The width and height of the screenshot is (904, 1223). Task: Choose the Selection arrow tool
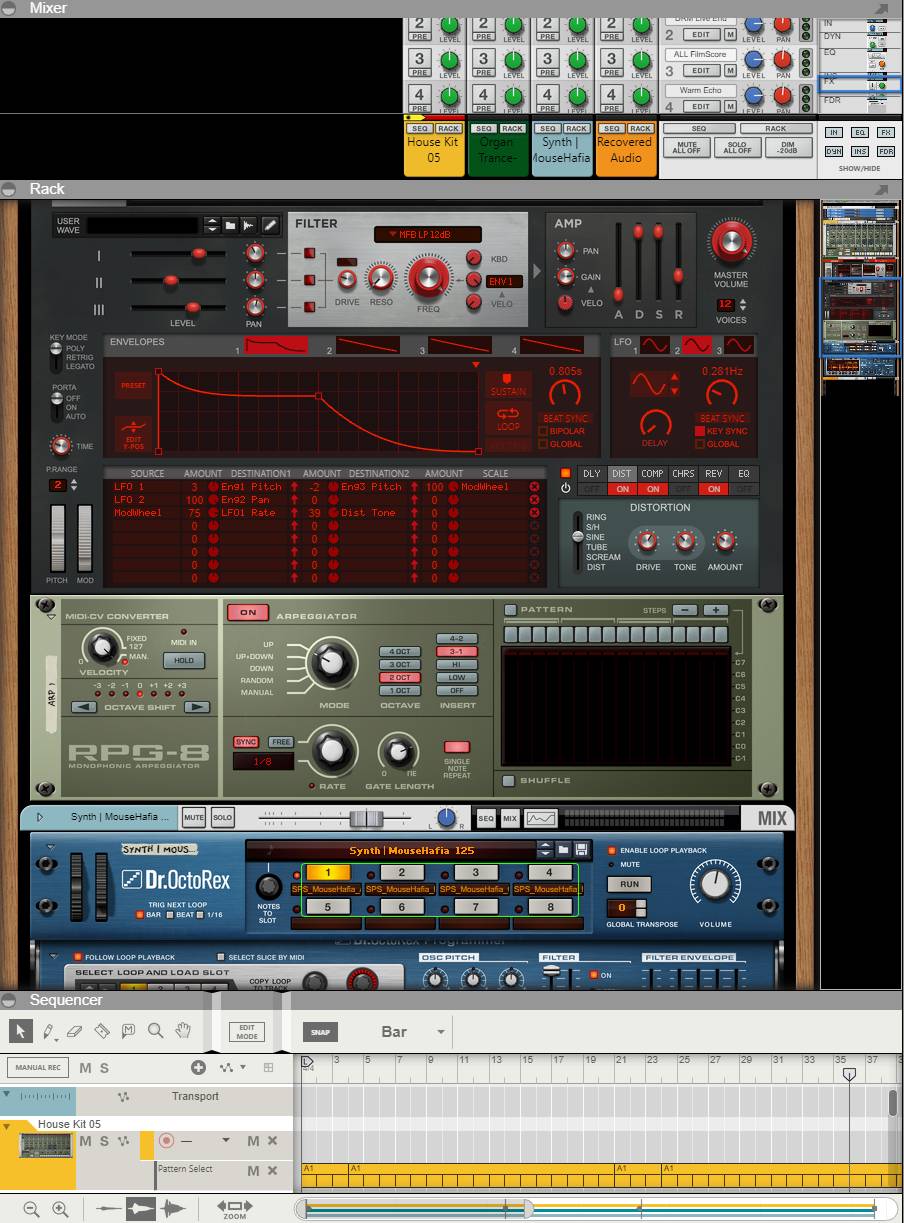[x=20, y=1031]
